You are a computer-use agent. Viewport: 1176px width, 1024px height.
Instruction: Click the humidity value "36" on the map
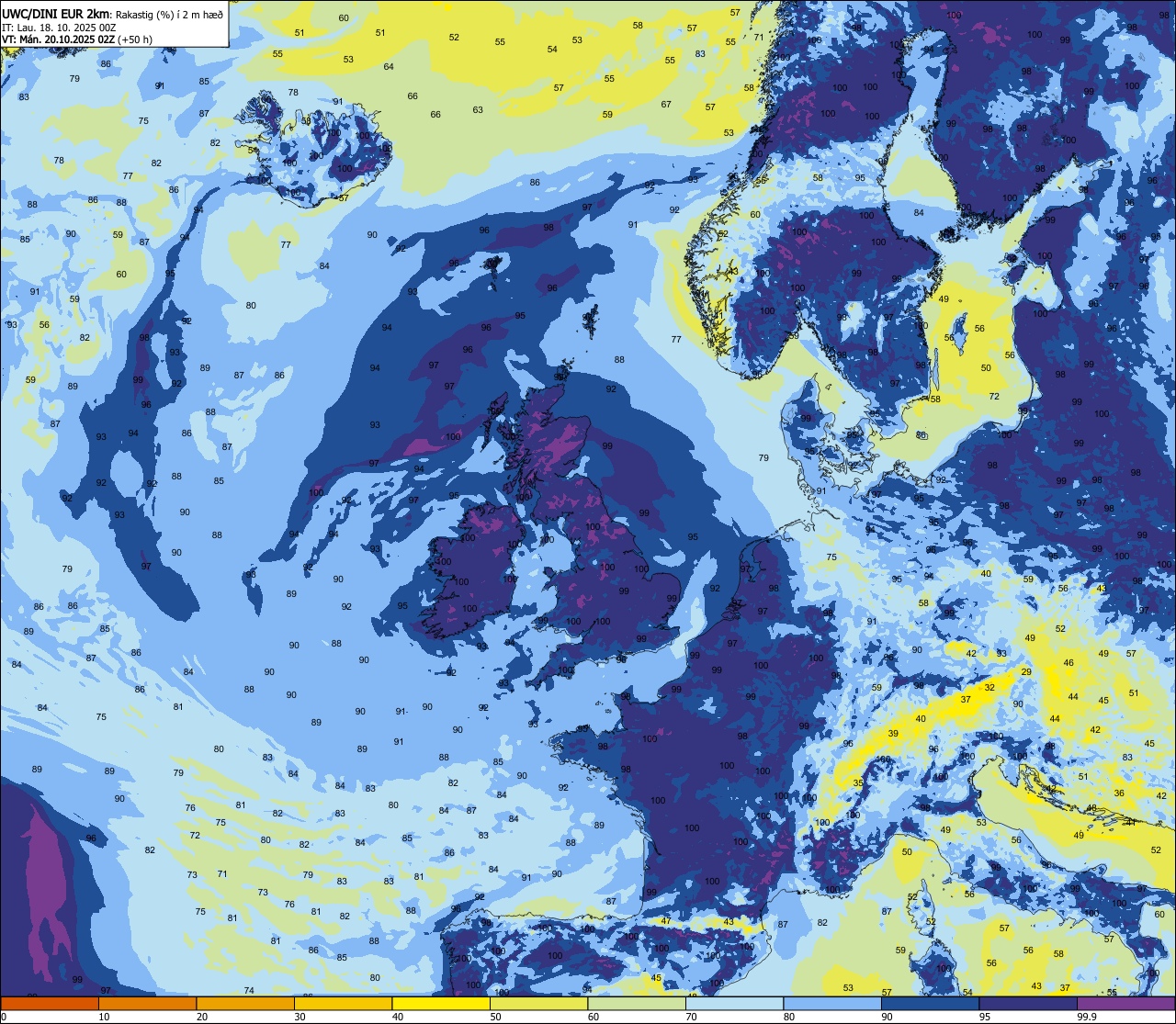[x=1119, y=793]
